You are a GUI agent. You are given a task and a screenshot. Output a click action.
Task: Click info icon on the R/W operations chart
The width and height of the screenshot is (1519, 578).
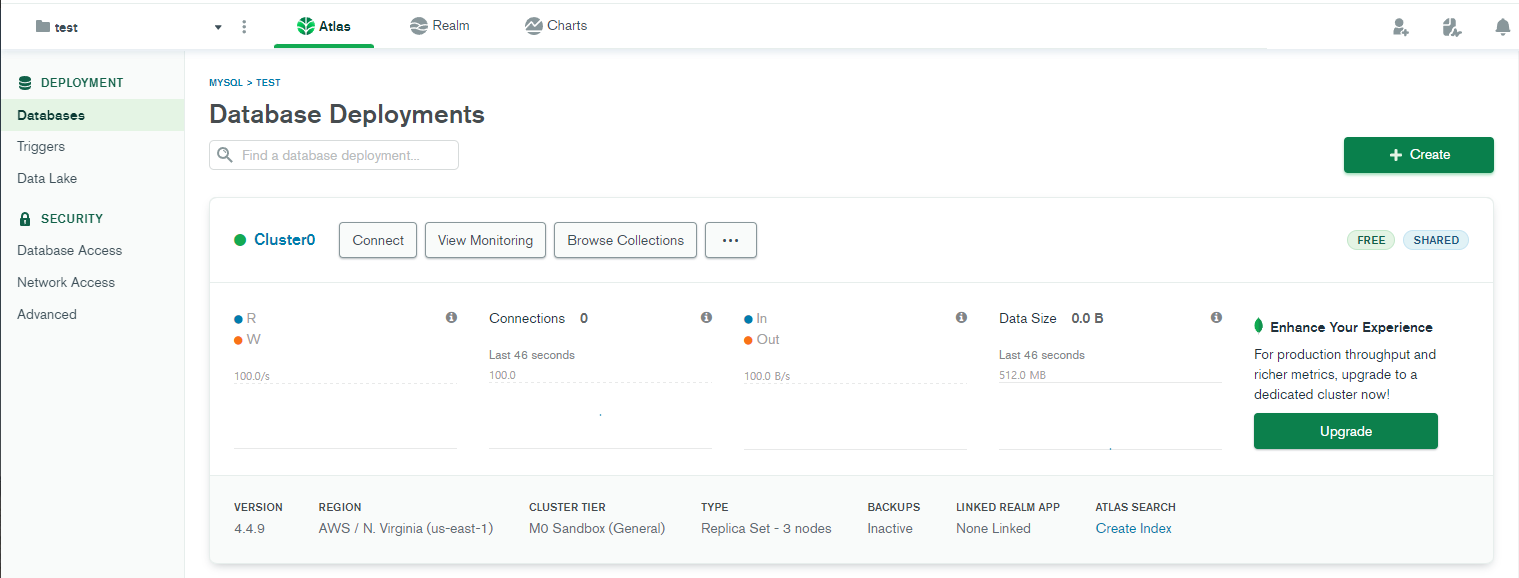click(x=451, y=318)
